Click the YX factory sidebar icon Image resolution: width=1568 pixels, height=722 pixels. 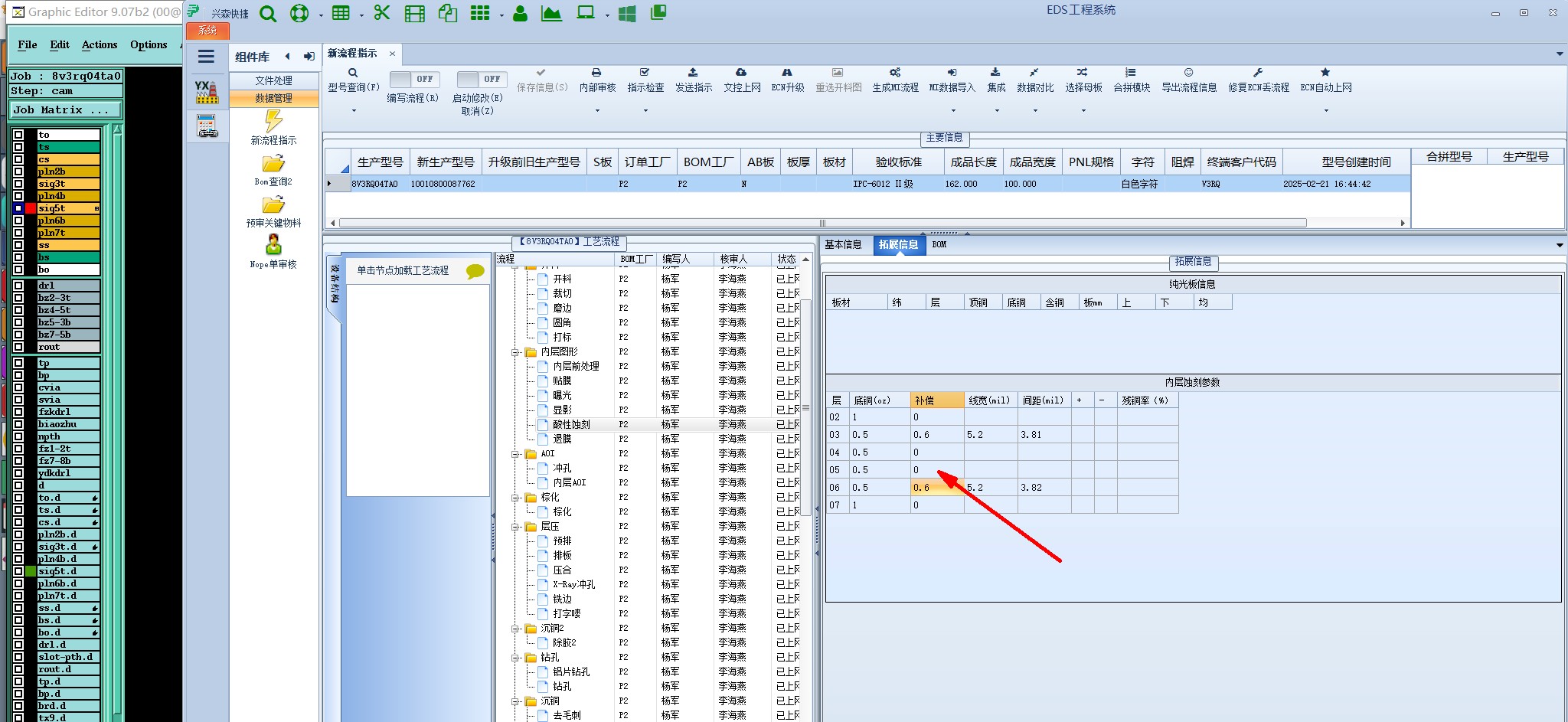click(207, 92)
